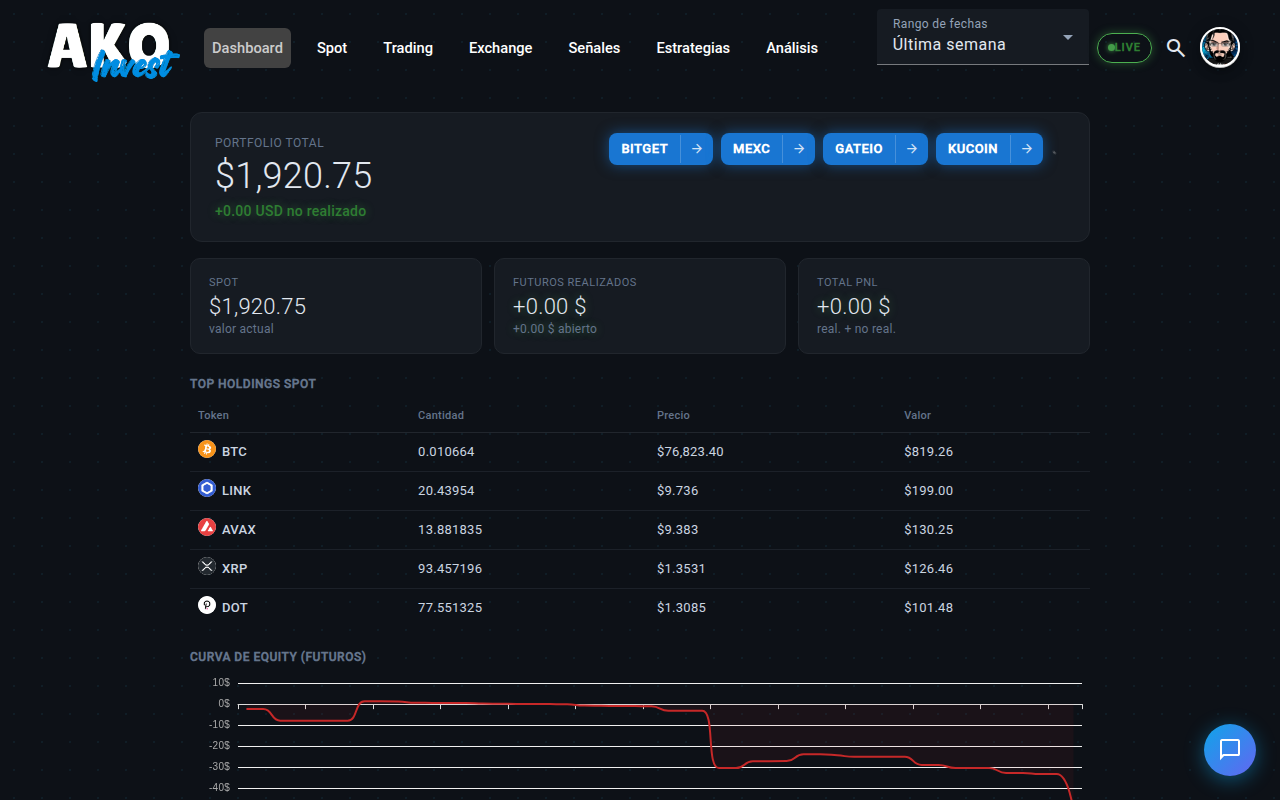Click the Top Holdings Spot heading
The width and height of the screenshot is (1280, 800).
[253, 384]
